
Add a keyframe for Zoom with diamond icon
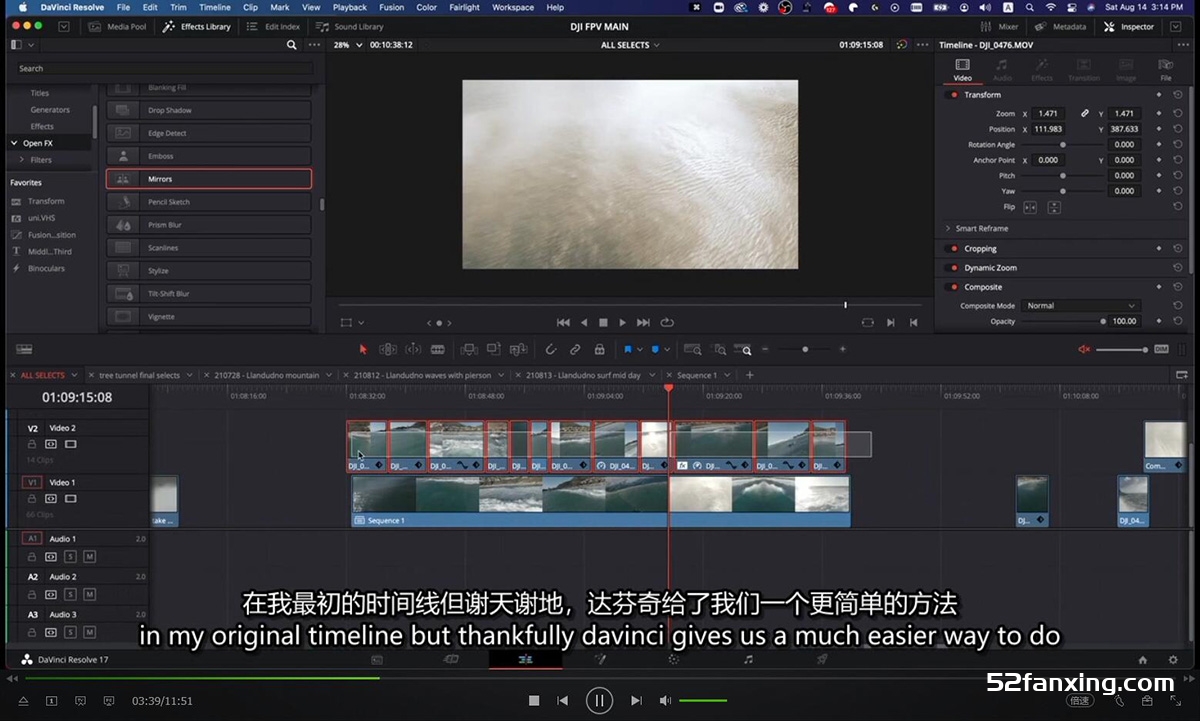[1159, 114]
